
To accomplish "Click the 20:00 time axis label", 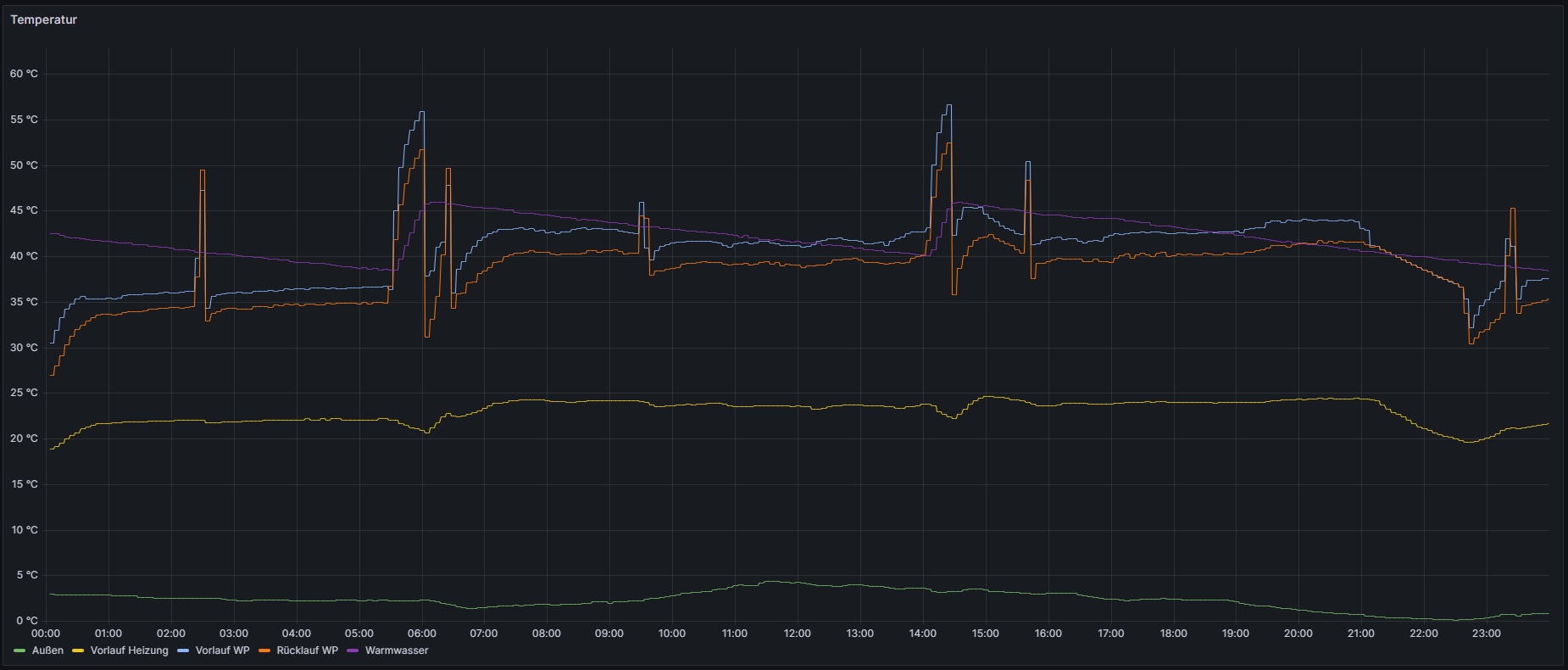I will (x=1298, y=634).
